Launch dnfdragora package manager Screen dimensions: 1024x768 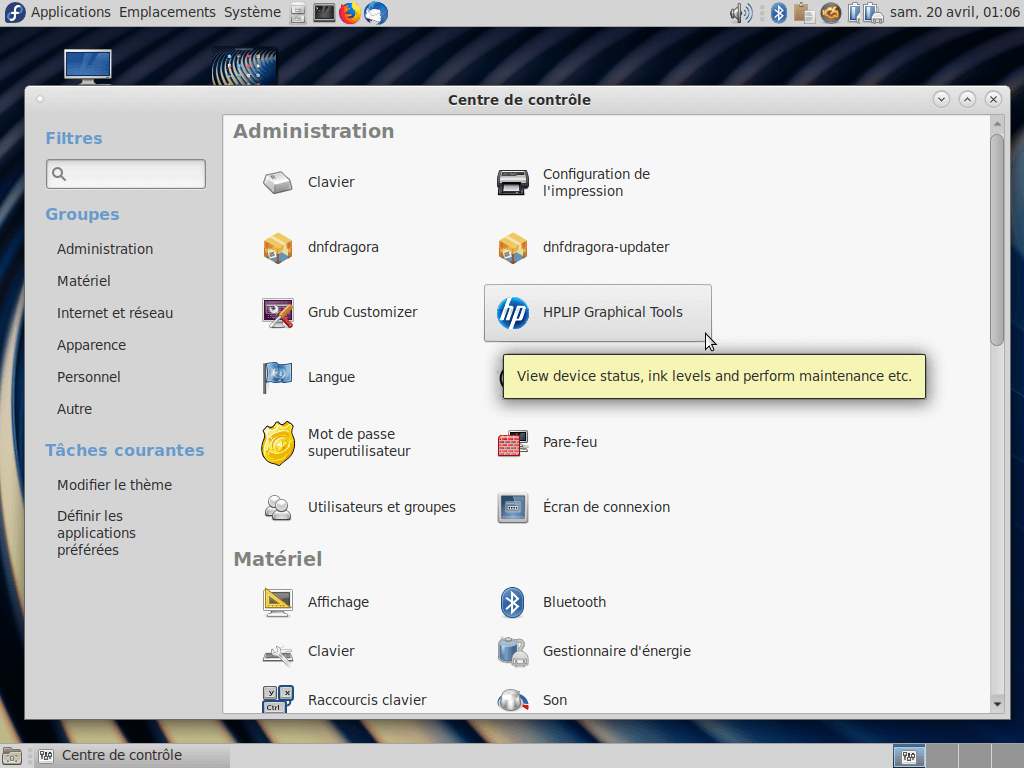(320, 248)
